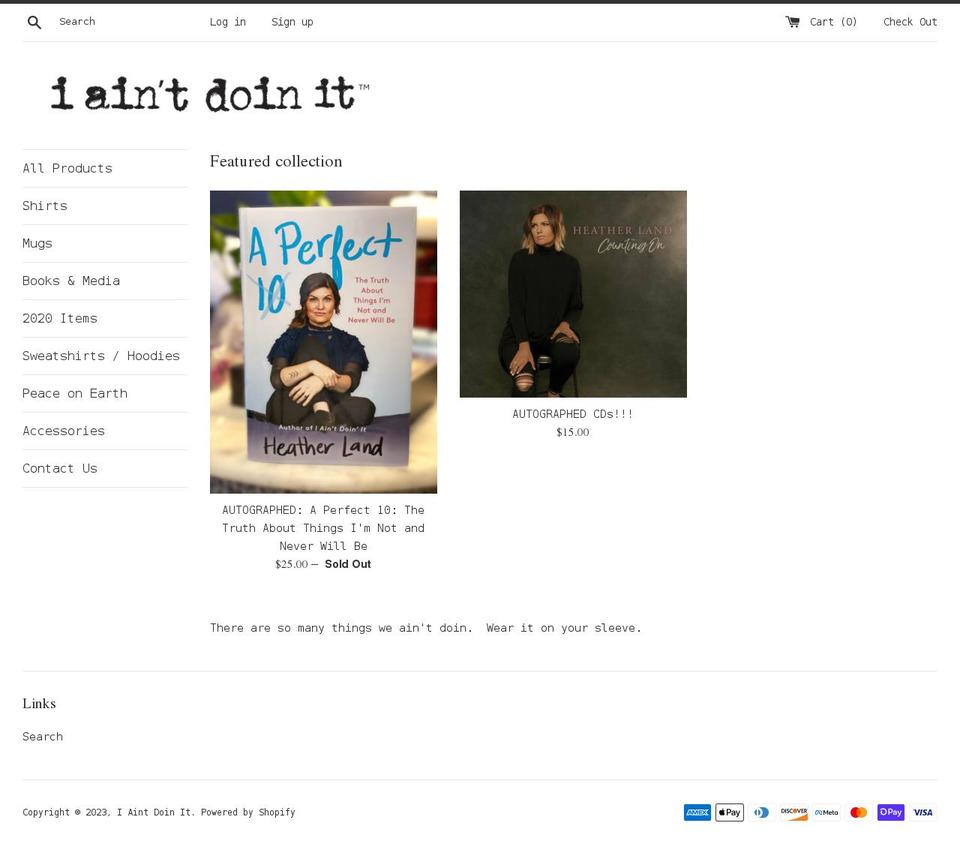Click the Apple Pay payment icon
This screenshot has height=844, width=960.
(x=729, y=812)
